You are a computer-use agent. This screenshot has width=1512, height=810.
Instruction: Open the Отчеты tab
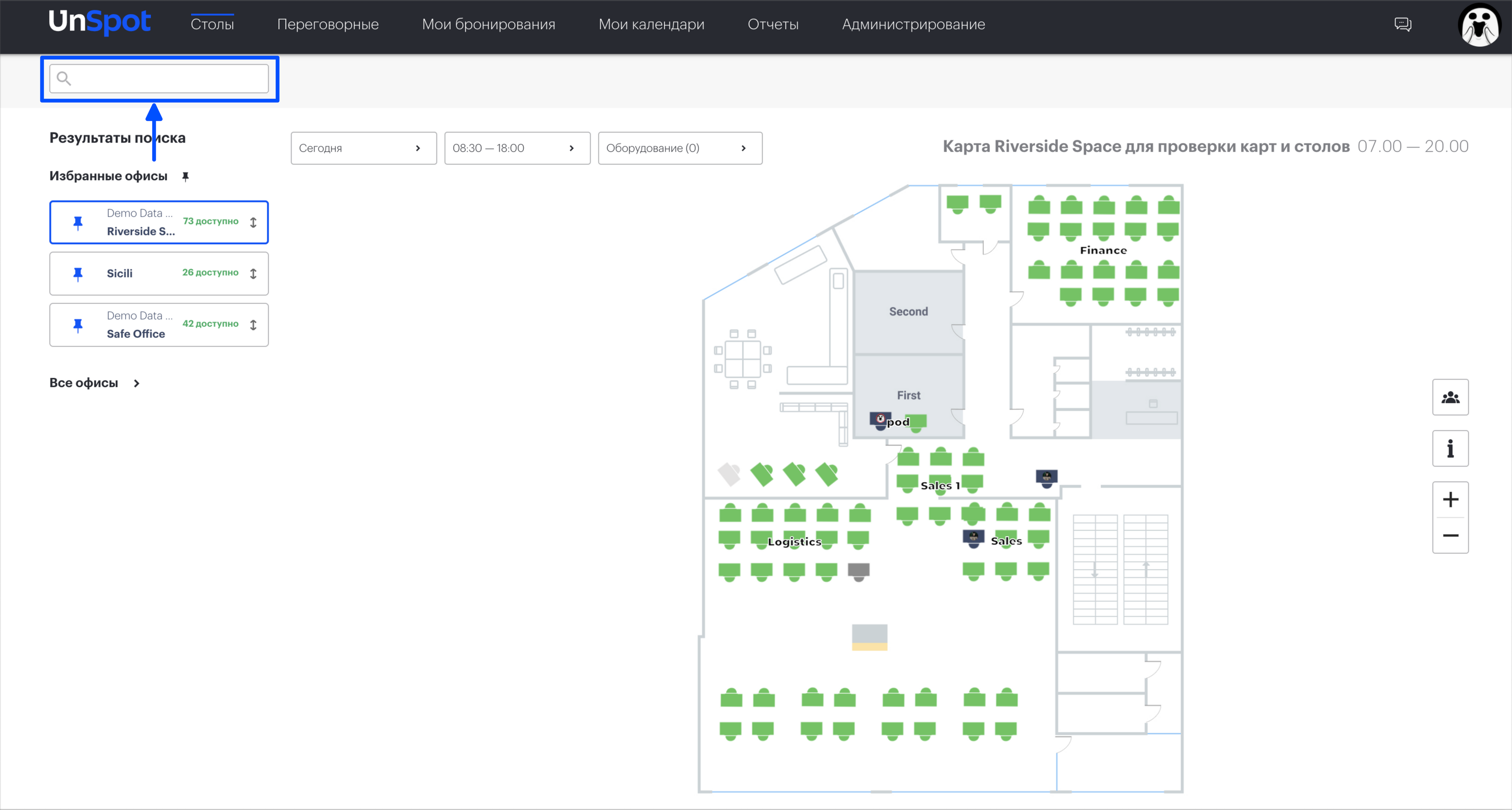[773, 24]
